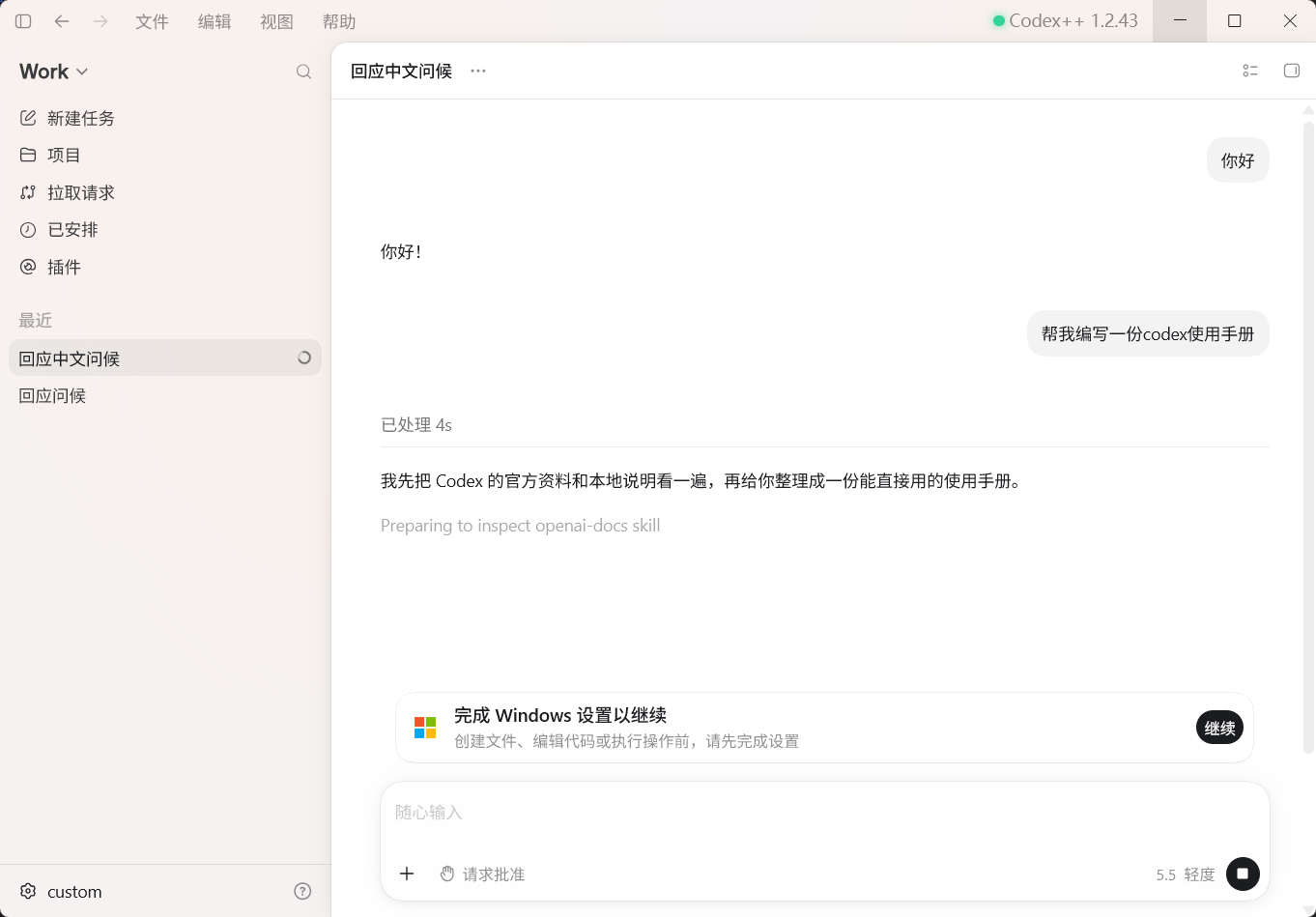Click the 回应中文问候 conversation title
Image resolution: width=1316 pixels, height=917 pixels.
tap(401, 71)
